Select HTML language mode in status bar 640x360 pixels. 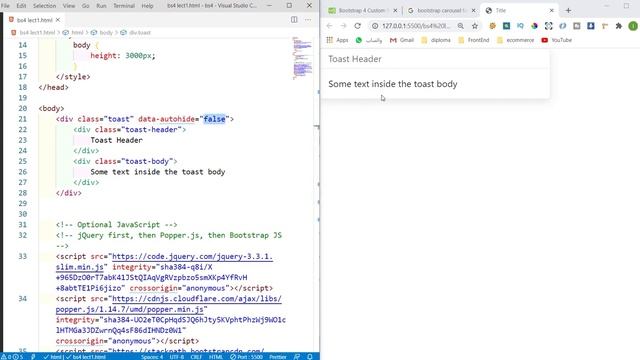point(216,357)
